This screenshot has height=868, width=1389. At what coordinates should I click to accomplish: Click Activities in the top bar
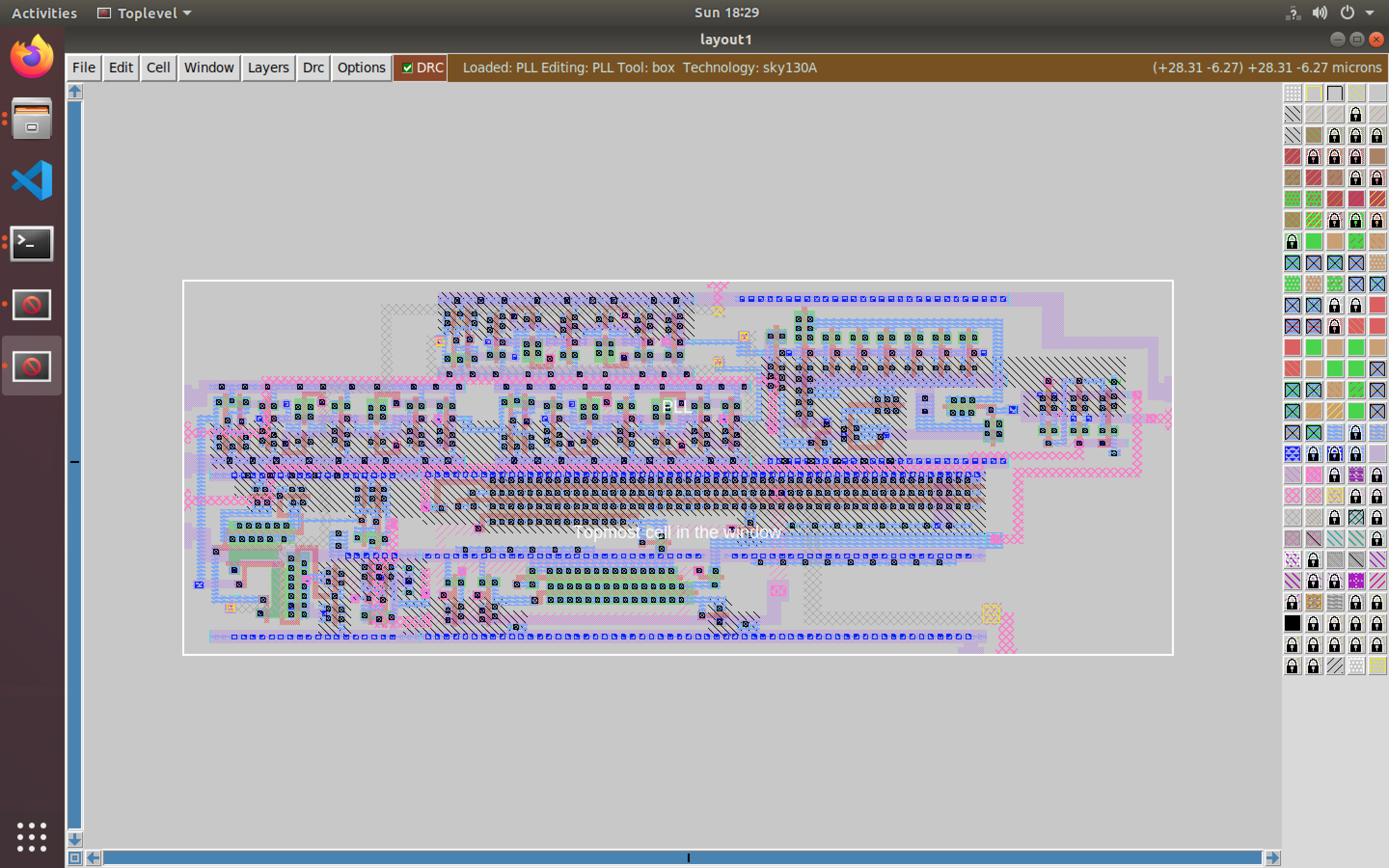[x=44, y=13]
